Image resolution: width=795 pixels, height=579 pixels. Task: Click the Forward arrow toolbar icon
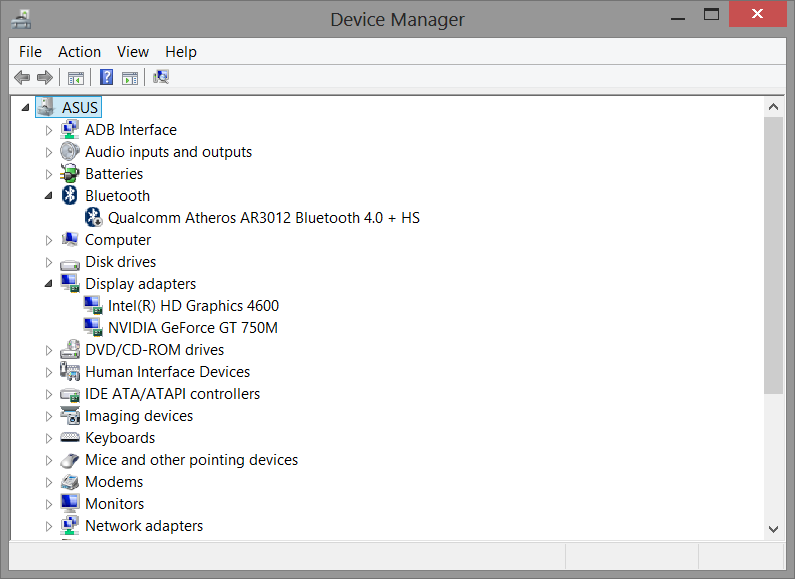pos(45,78)
